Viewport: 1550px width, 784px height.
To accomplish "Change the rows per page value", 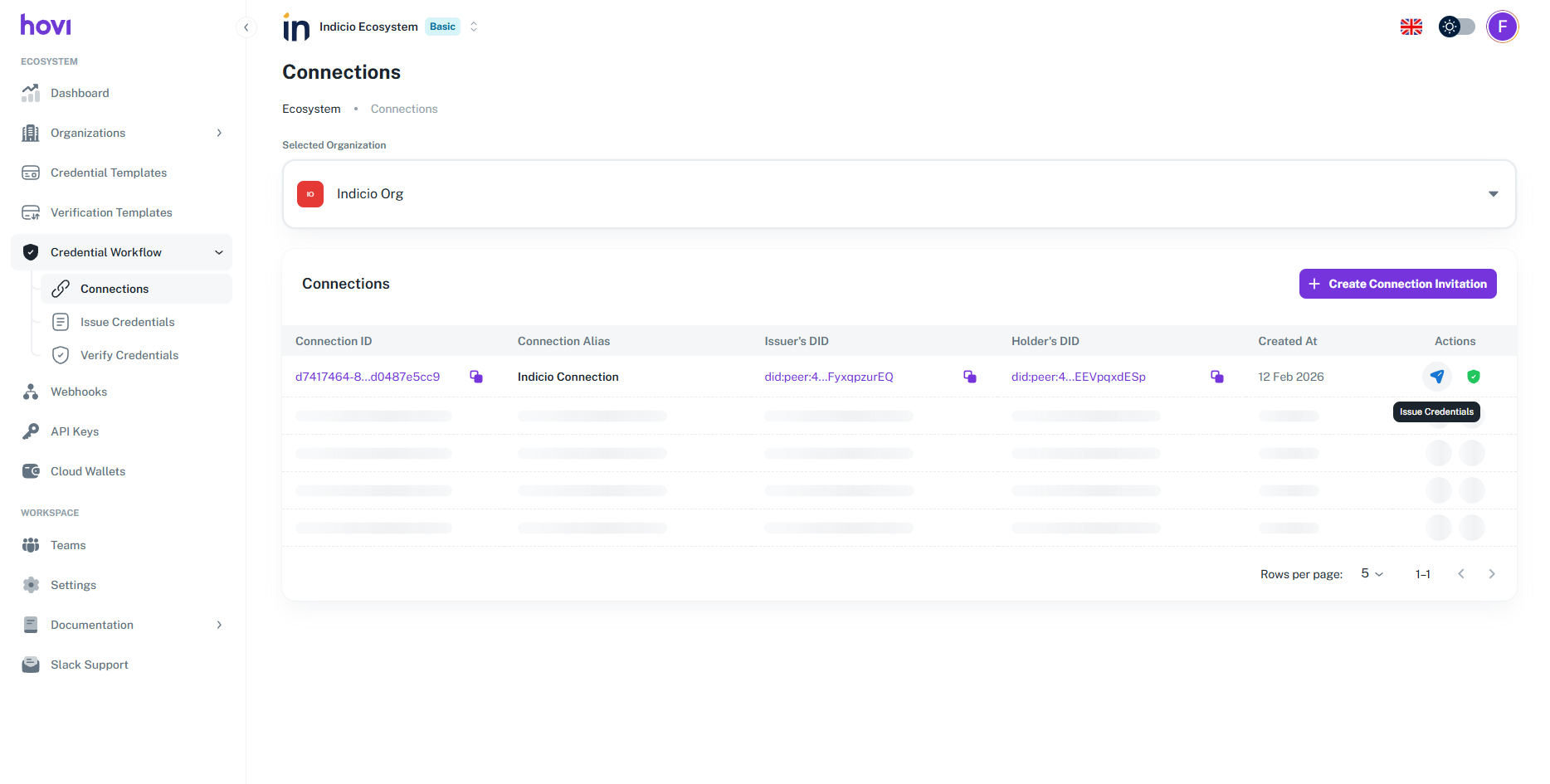I will (1372, 574).
